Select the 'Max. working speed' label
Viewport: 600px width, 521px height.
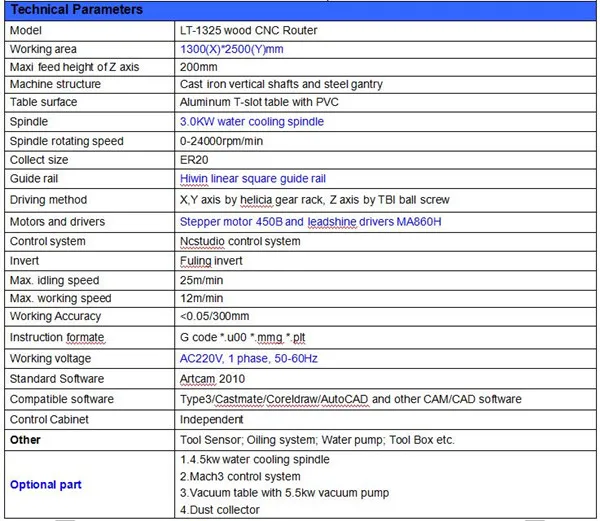click(x=60, y=299)
